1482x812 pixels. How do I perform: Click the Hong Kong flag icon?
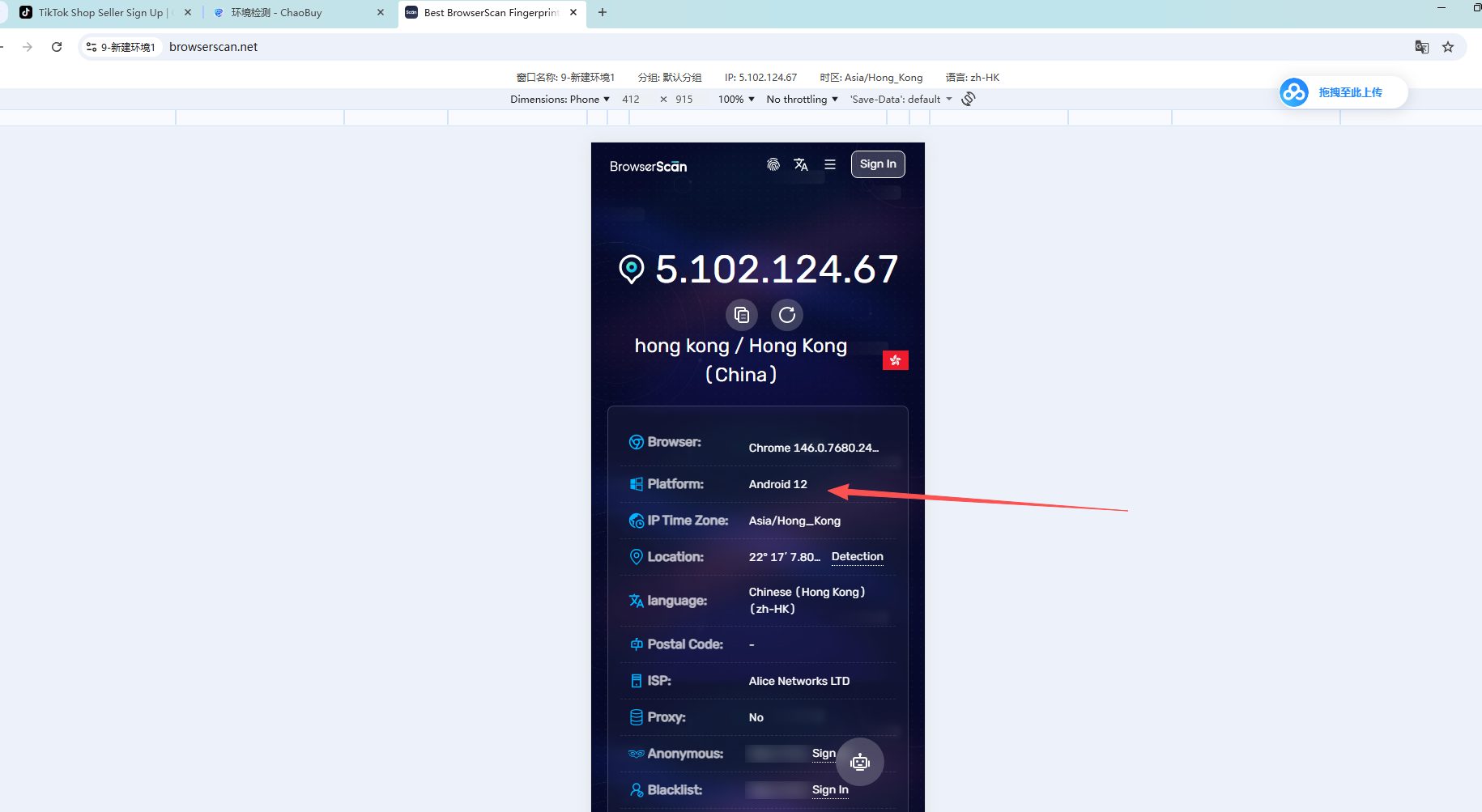[896, 360]
